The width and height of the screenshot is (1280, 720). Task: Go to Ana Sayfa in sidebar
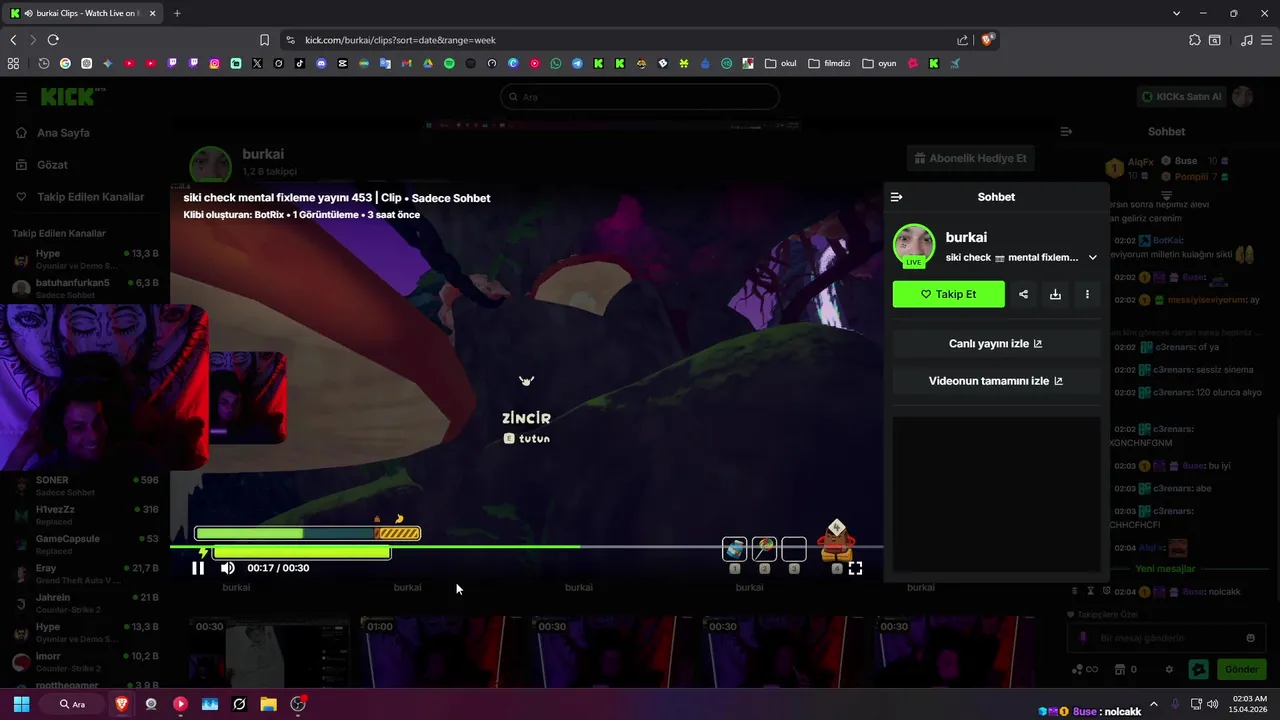pos(63,133)
